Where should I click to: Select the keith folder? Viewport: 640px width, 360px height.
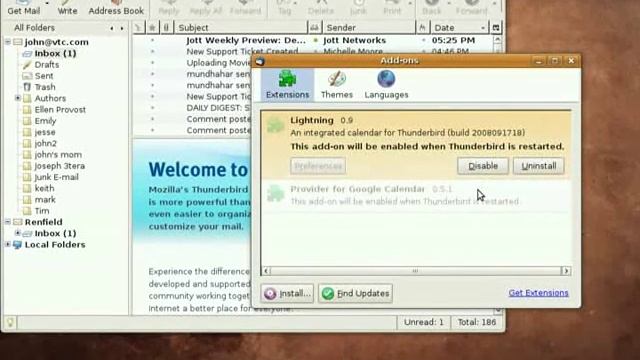tap(44, 188)
